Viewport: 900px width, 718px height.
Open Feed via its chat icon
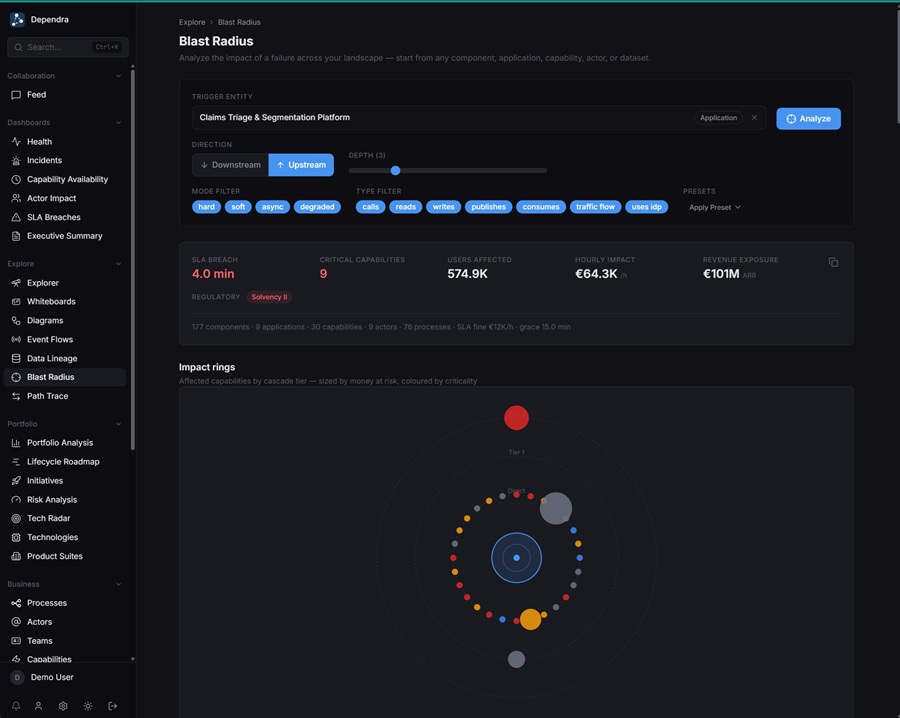16,95
